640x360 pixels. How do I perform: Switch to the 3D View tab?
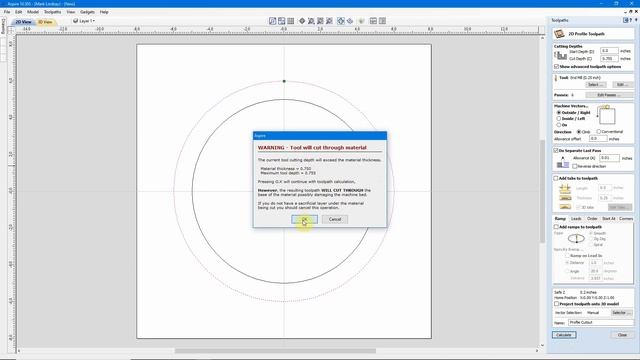click(45, 22)
